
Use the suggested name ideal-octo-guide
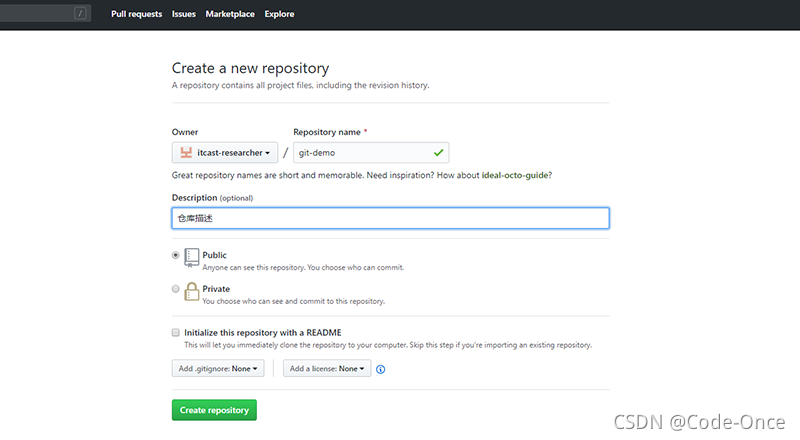[x=515, y=175]
